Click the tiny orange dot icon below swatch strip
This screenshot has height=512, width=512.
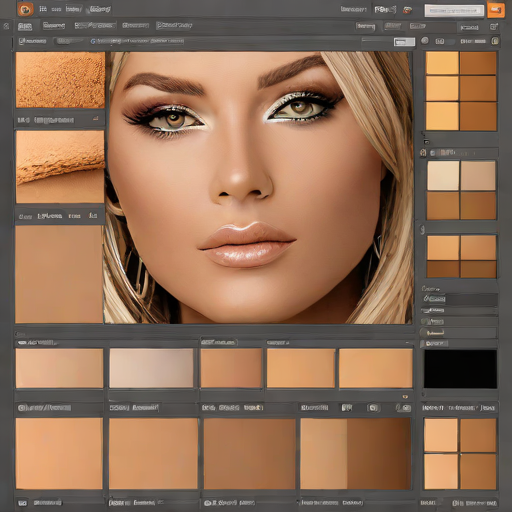[405, 397]
